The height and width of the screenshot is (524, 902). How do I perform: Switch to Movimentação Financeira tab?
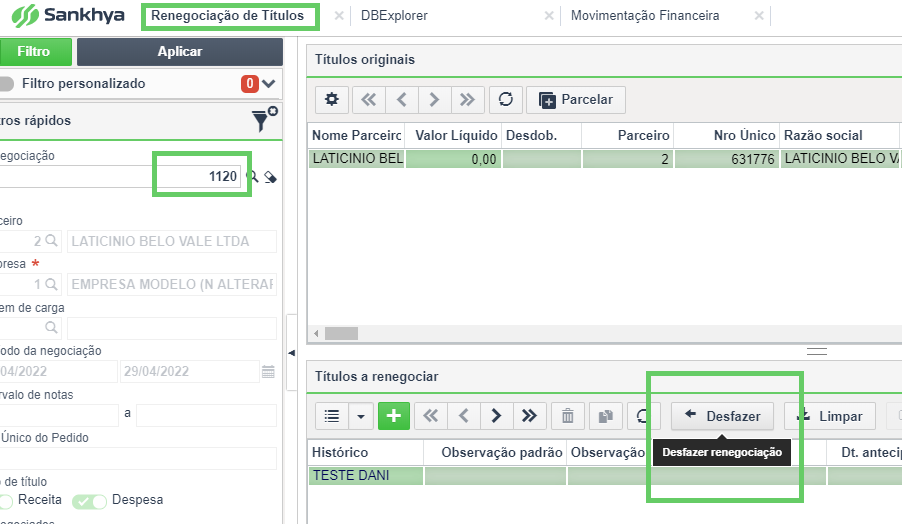[x=645, y=16]
